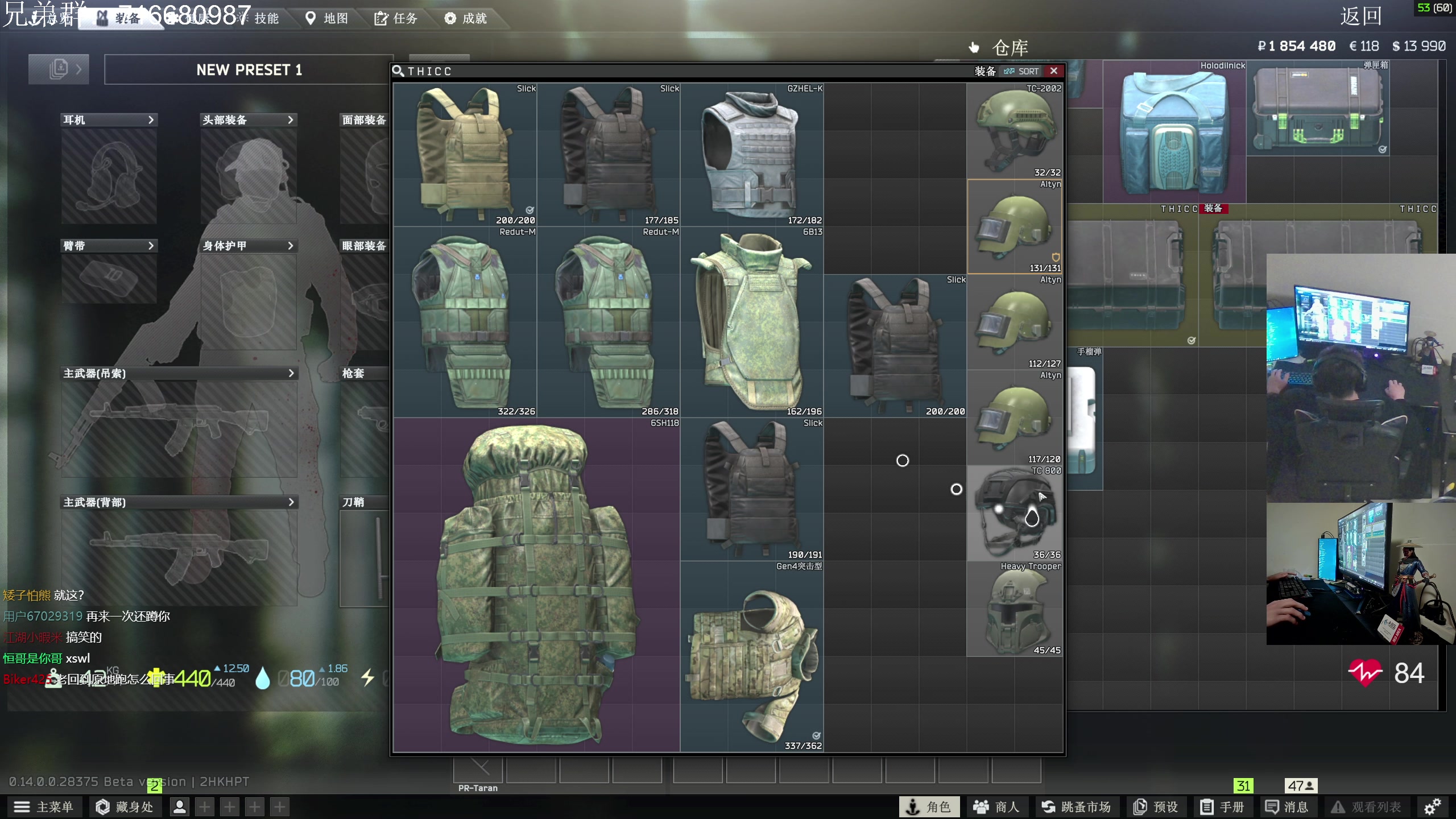Open the 消息 messages tab
The image size is (1456, 819).
[1287, 806]
